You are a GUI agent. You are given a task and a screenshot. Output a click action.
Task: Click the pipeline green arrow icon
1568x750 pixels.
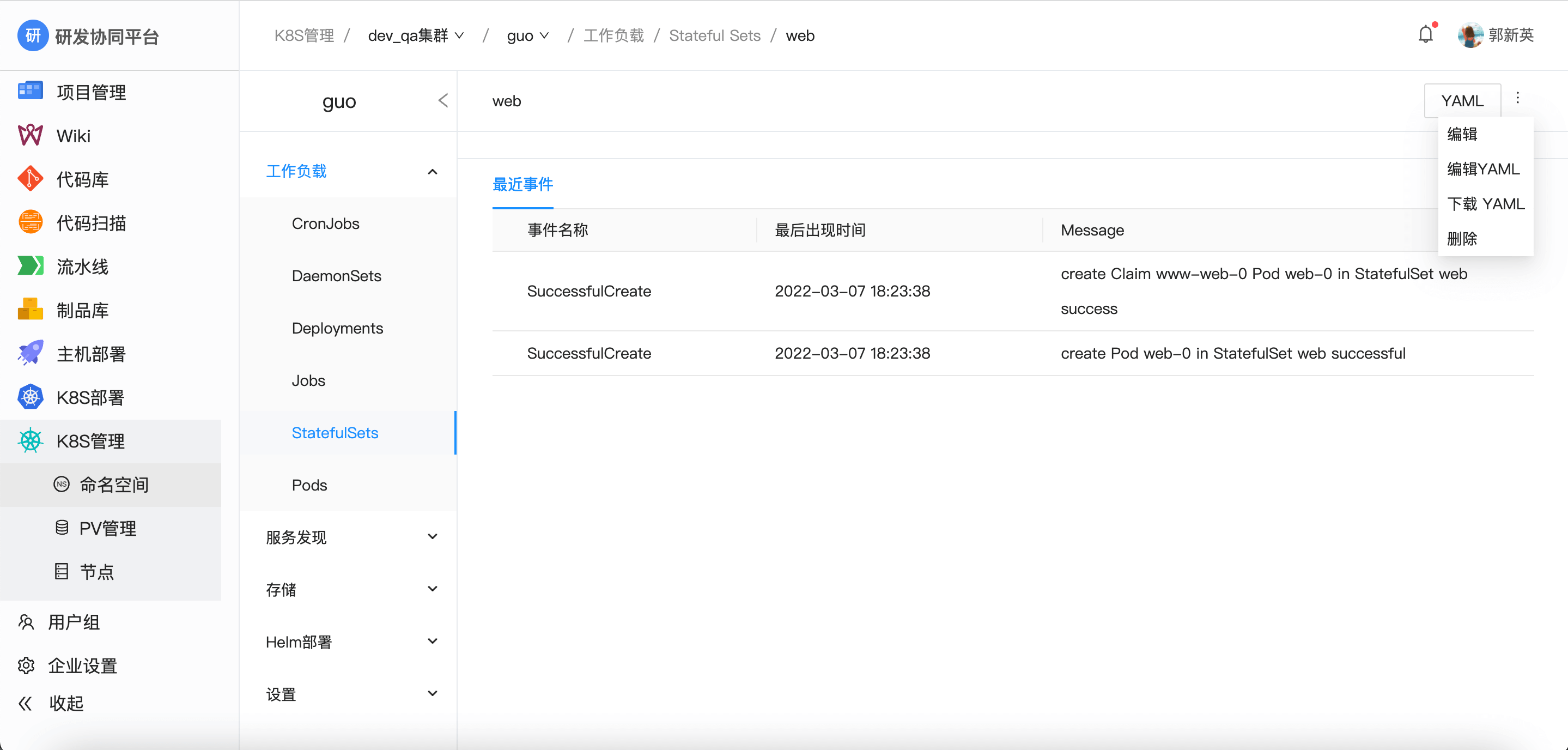coord(30,266)
